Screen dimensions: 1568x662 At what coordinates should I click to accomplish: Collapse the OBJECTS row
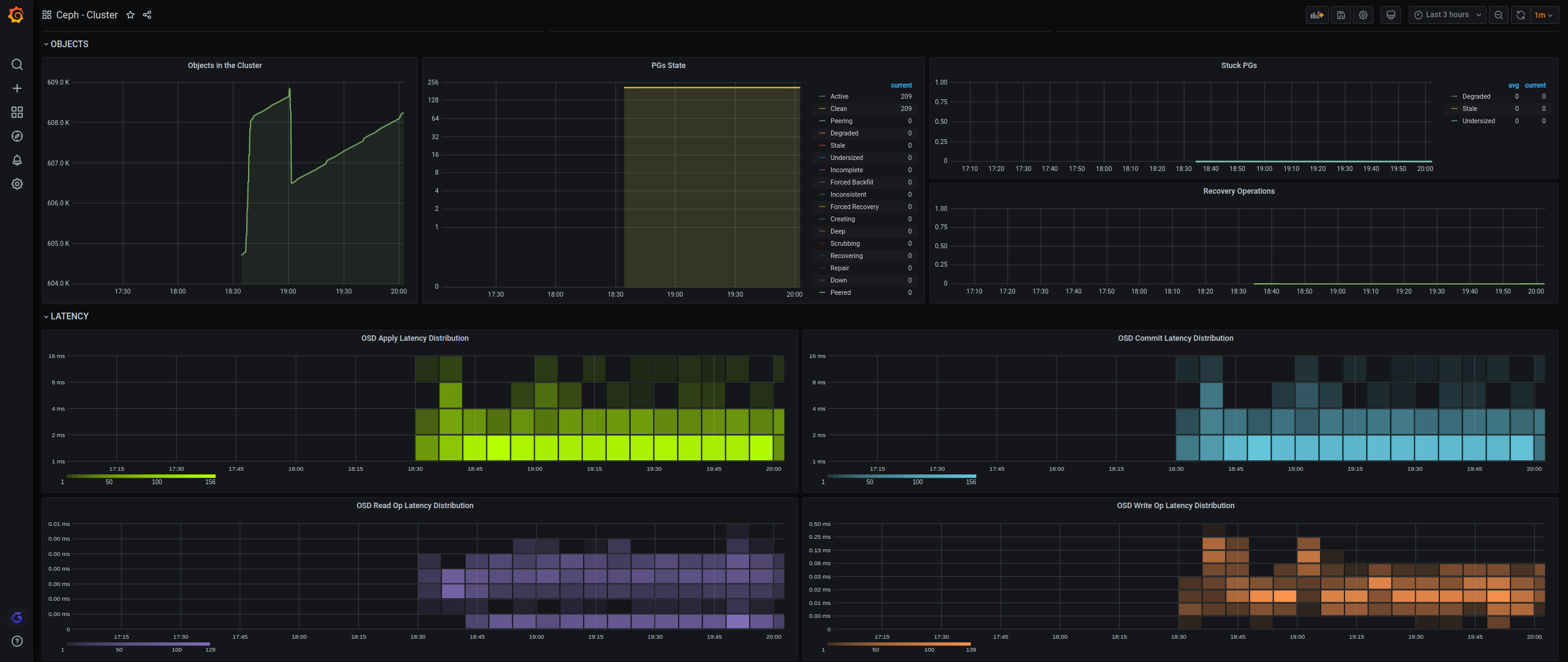click(69, 44)
